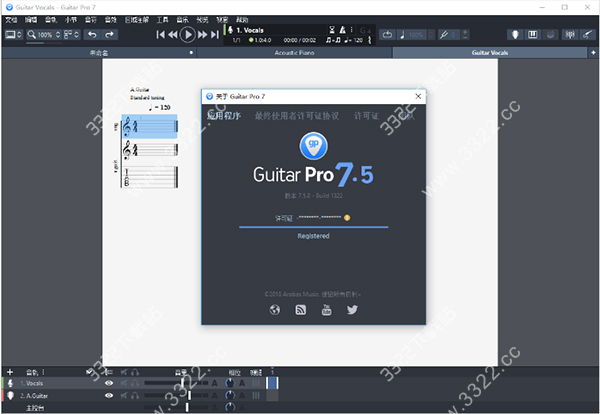Redo the action in toolbar
600x414 pixels.
pos(109,34)
